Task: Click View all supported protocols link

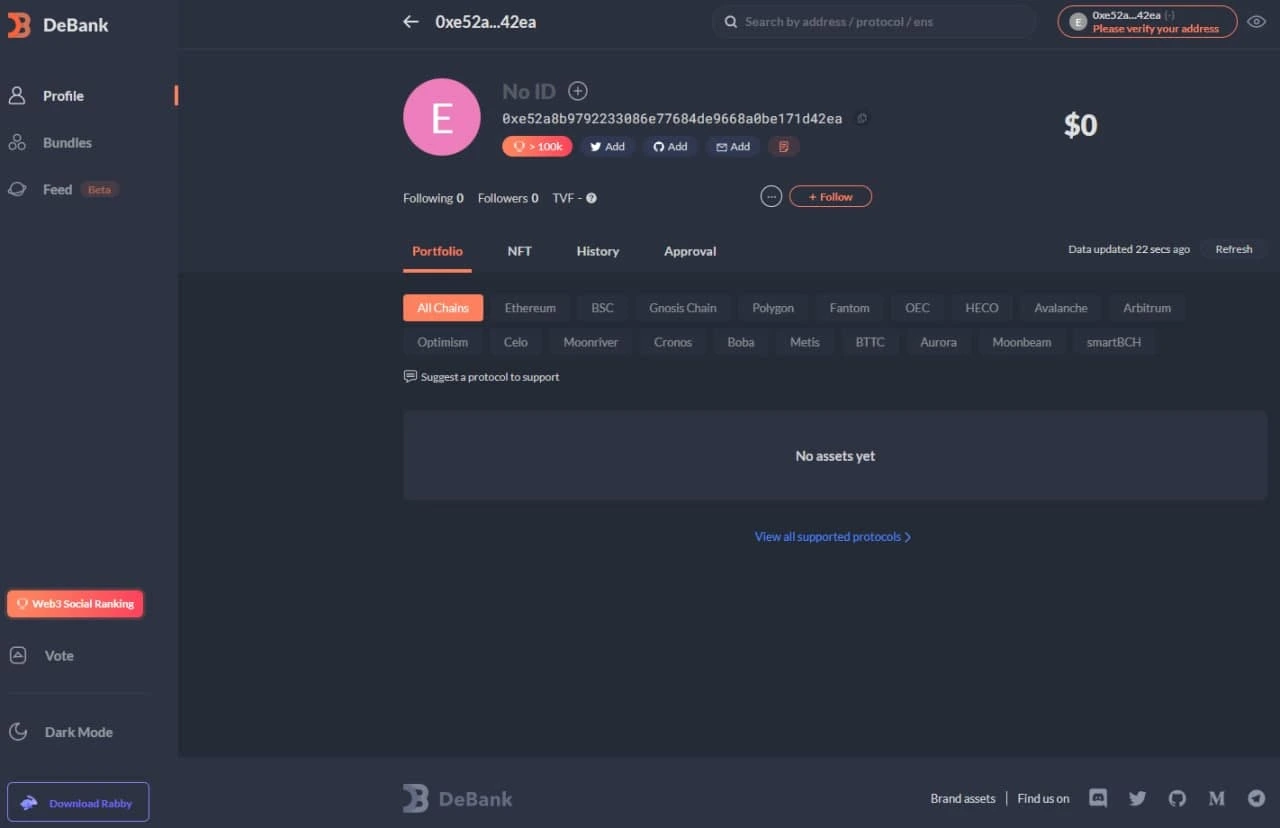Action: [833, 536]
